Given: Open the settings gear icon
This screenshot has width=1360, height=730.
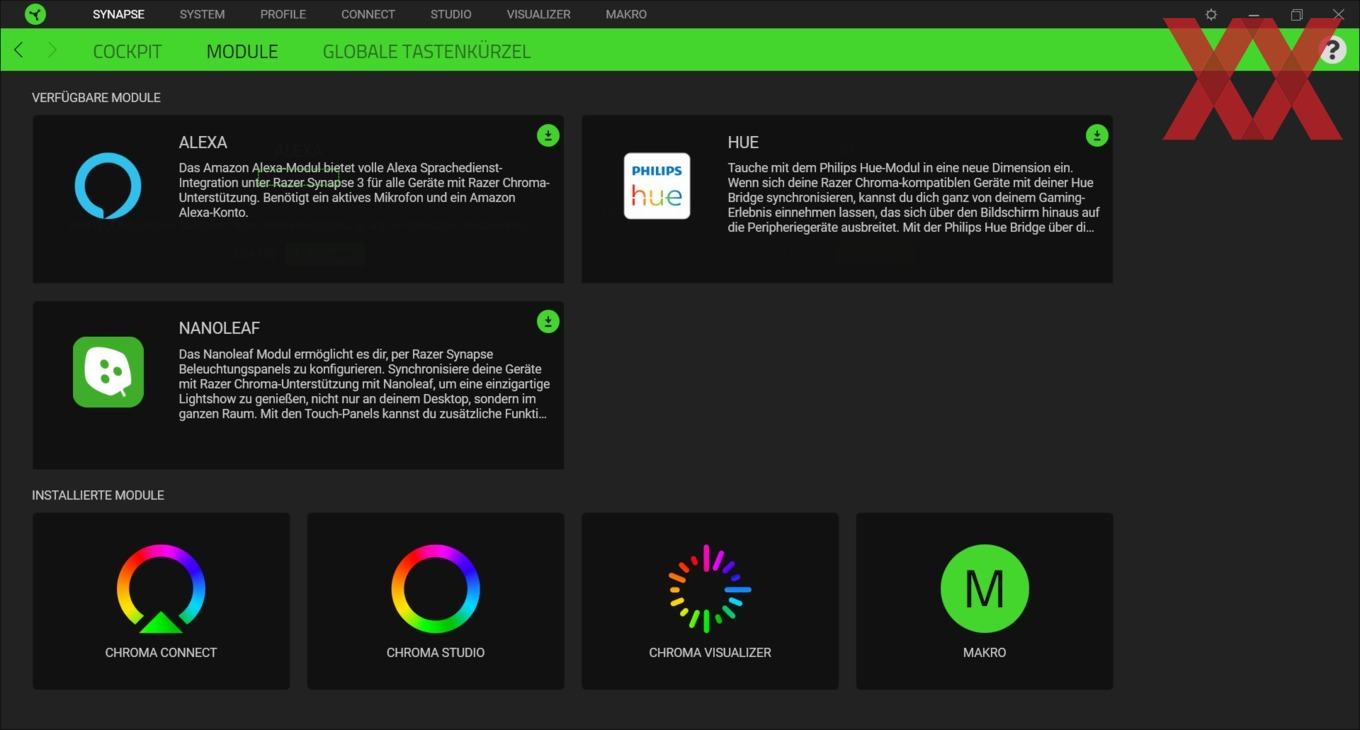Looking at the screenshot, I should pos(1211,15).
